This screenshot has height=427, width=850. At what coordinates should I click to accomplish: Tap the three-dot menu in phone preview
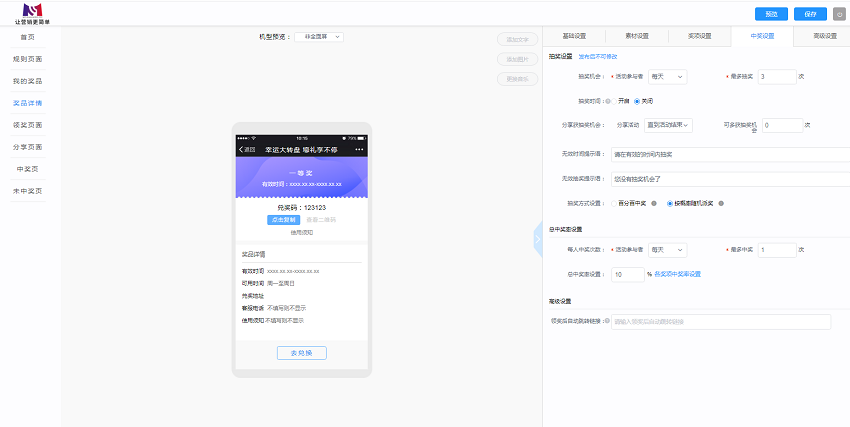tap(359, 150)
